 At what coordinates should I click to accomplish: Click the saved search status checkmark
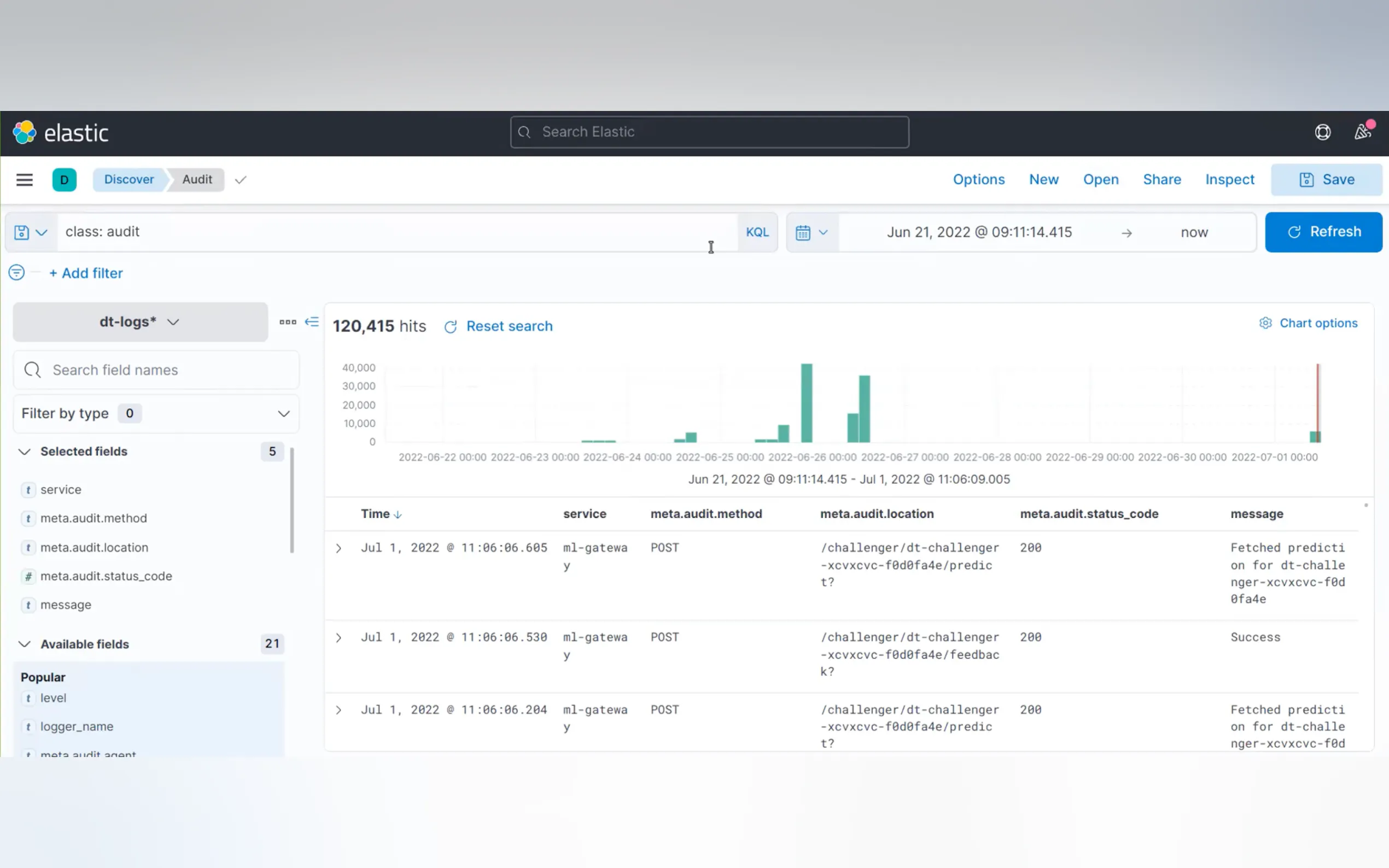241,180
